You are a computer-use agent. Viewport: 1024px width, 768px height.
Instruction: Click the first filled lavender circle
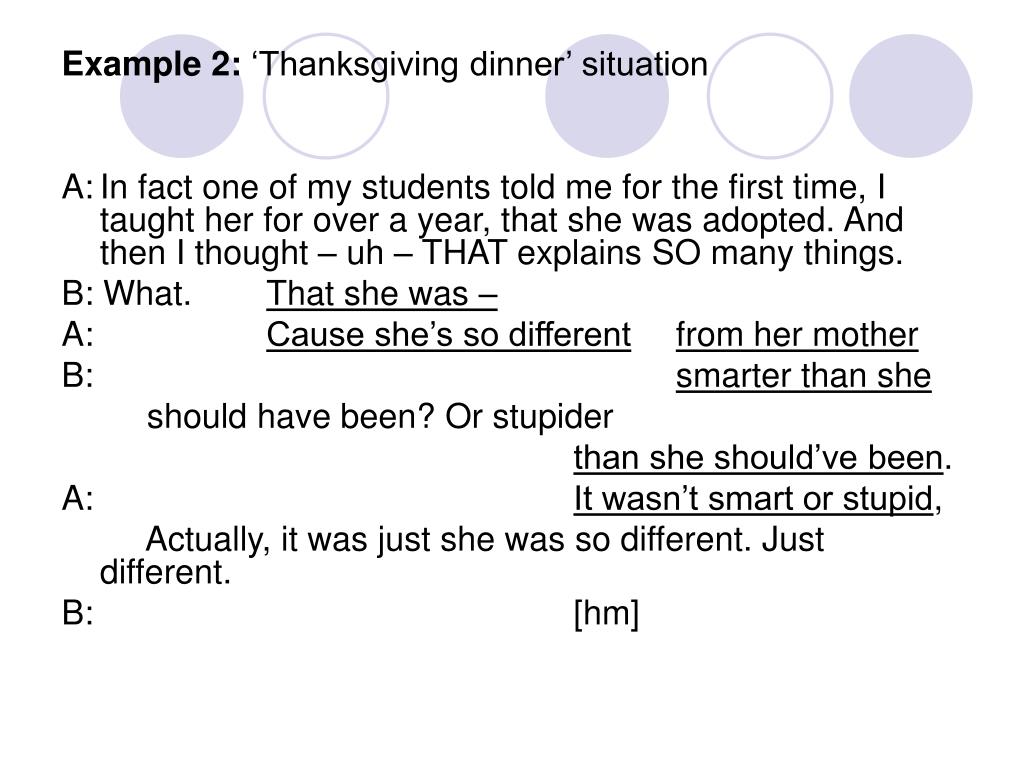tap(182, 96)
